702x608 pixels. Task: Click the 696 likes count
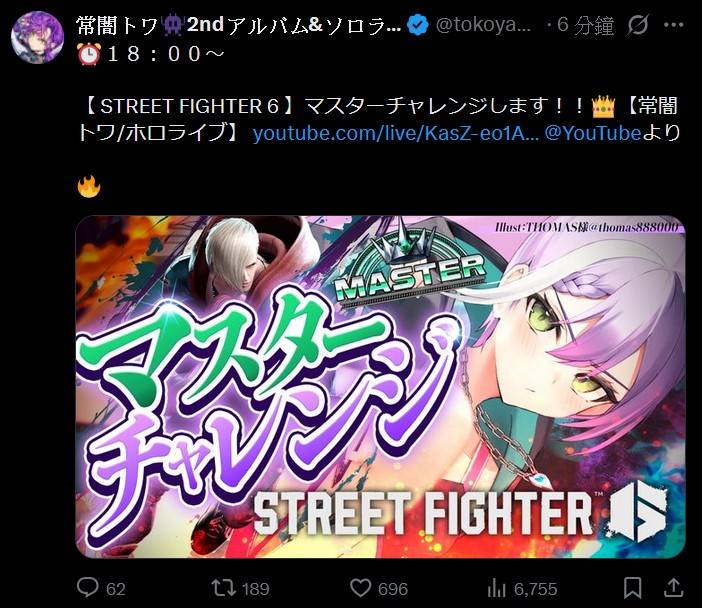[393, 589]
